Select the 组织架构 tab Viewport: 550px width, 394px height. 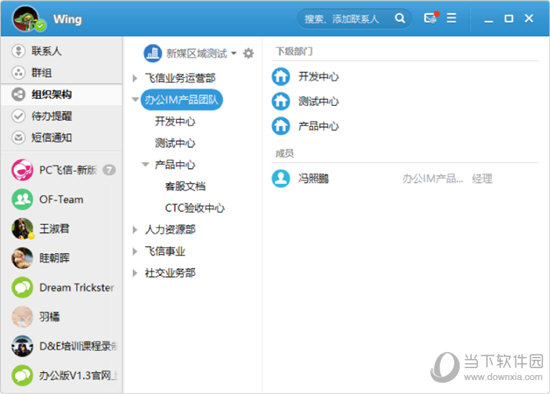(61, 94)
